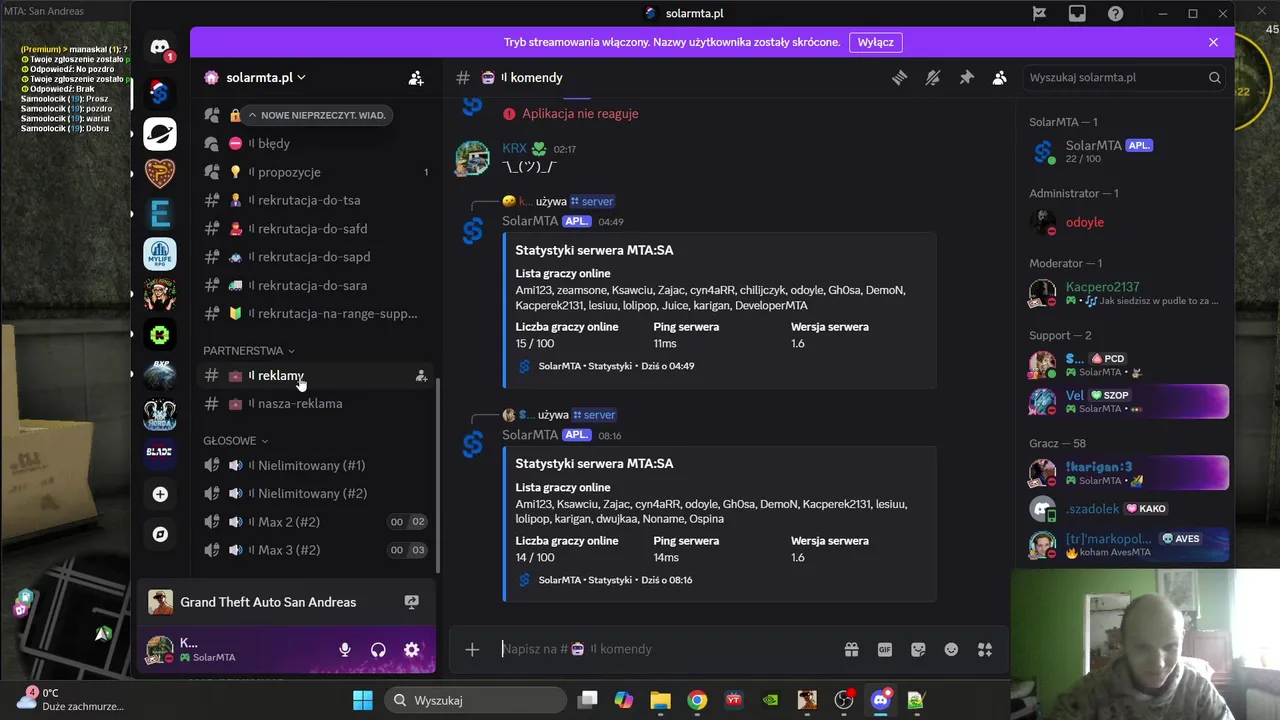Open OBS Studio from the taskbar
Screen dimensions: 1280x720
[844, 700]
